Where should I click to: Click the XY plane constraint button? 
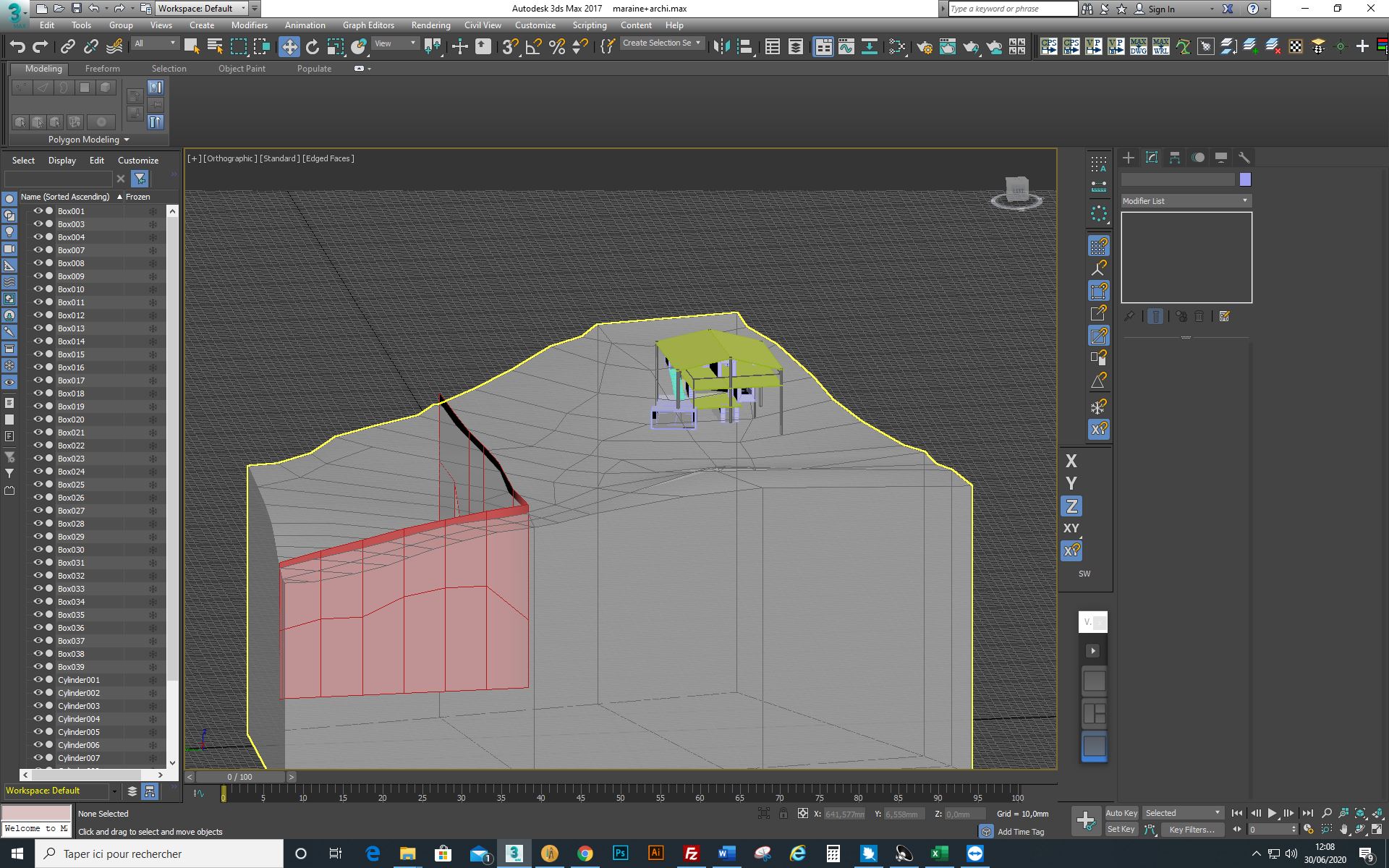pos(1071,528)
